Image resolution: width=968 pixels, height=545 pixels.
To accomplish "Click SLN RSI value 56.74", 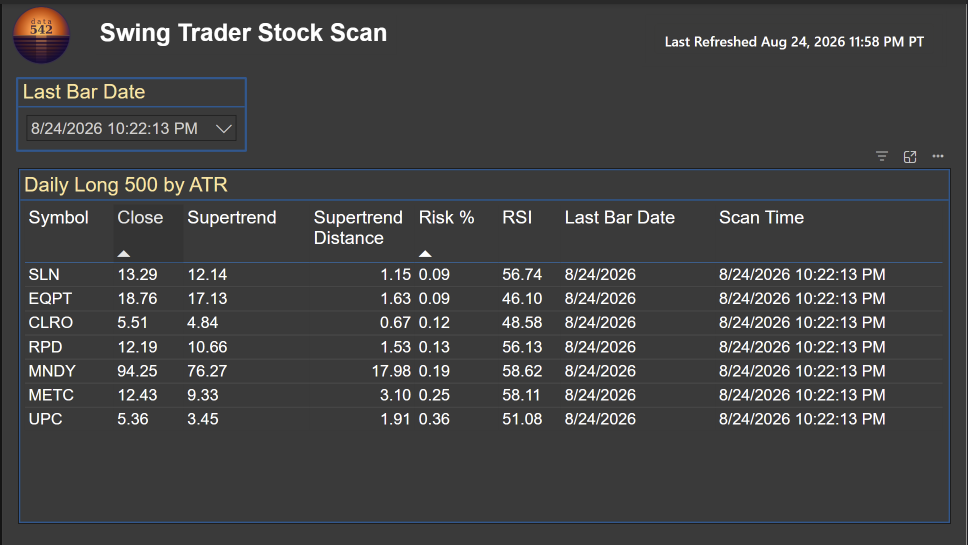I will pyautogui.click(x=522, y=275).
